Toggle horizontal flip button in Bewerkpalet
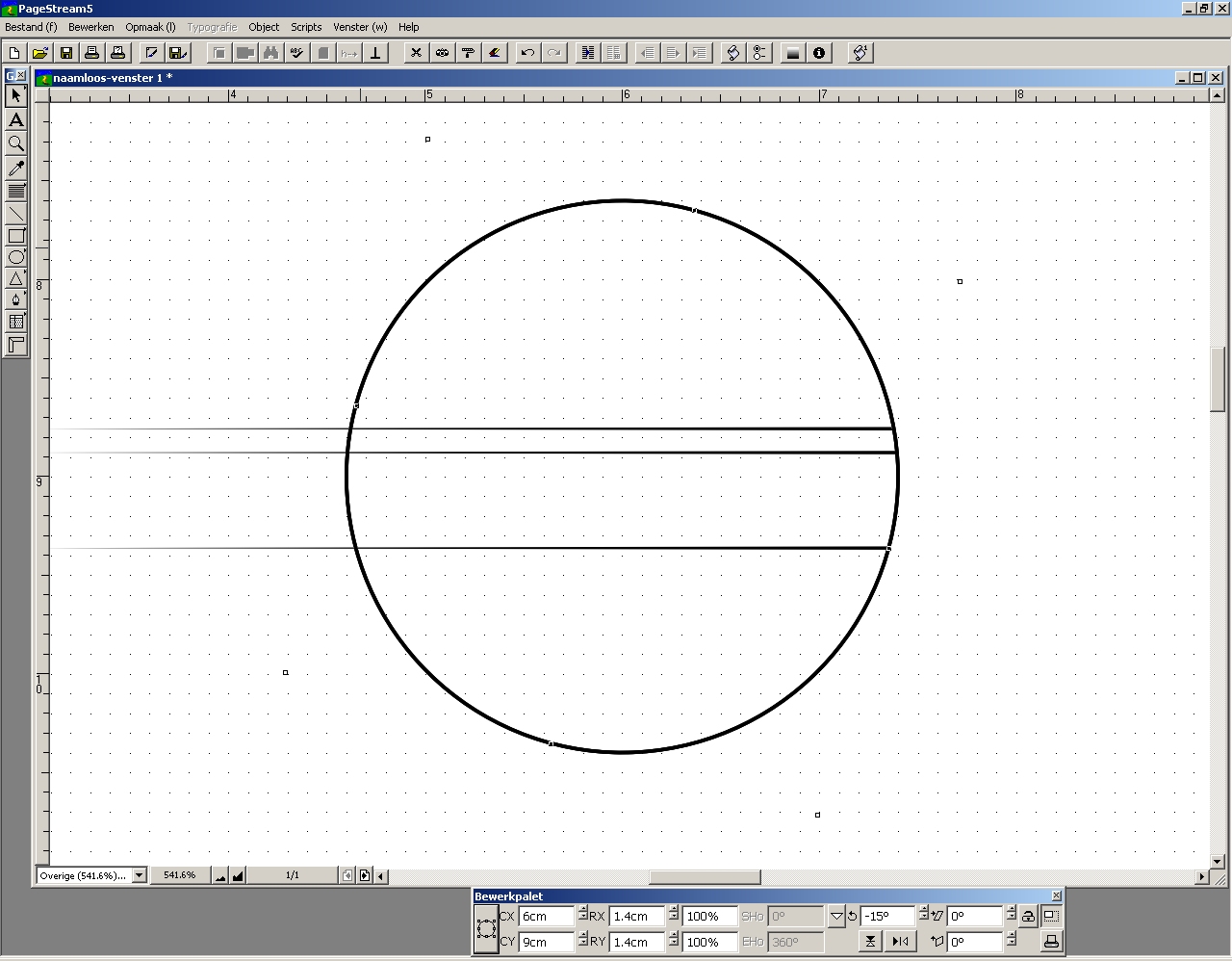 coord(900,942)
